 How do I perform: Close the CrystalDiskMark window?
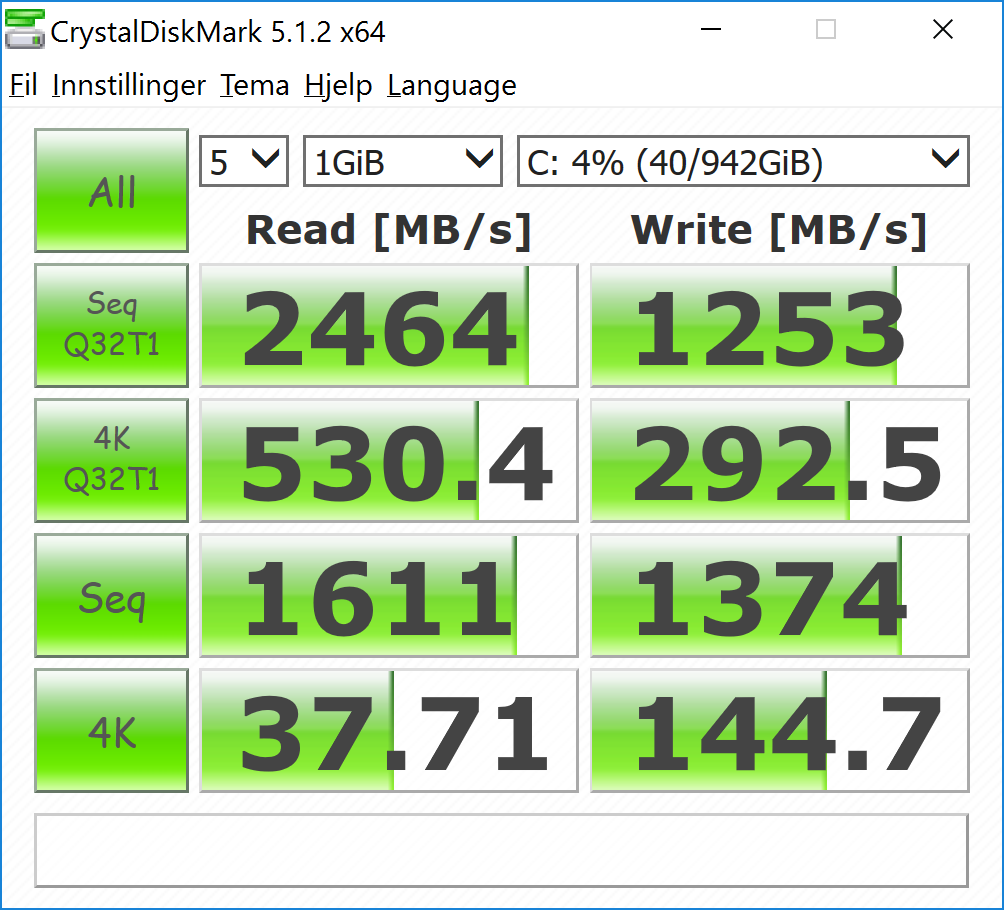click(943, 29)
